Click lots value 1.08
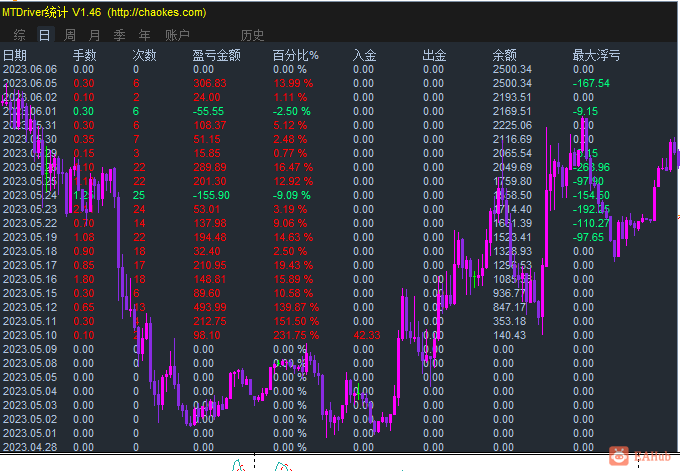Screen dimensions: 680x471 pyautogui.click(x=84, y=237)
